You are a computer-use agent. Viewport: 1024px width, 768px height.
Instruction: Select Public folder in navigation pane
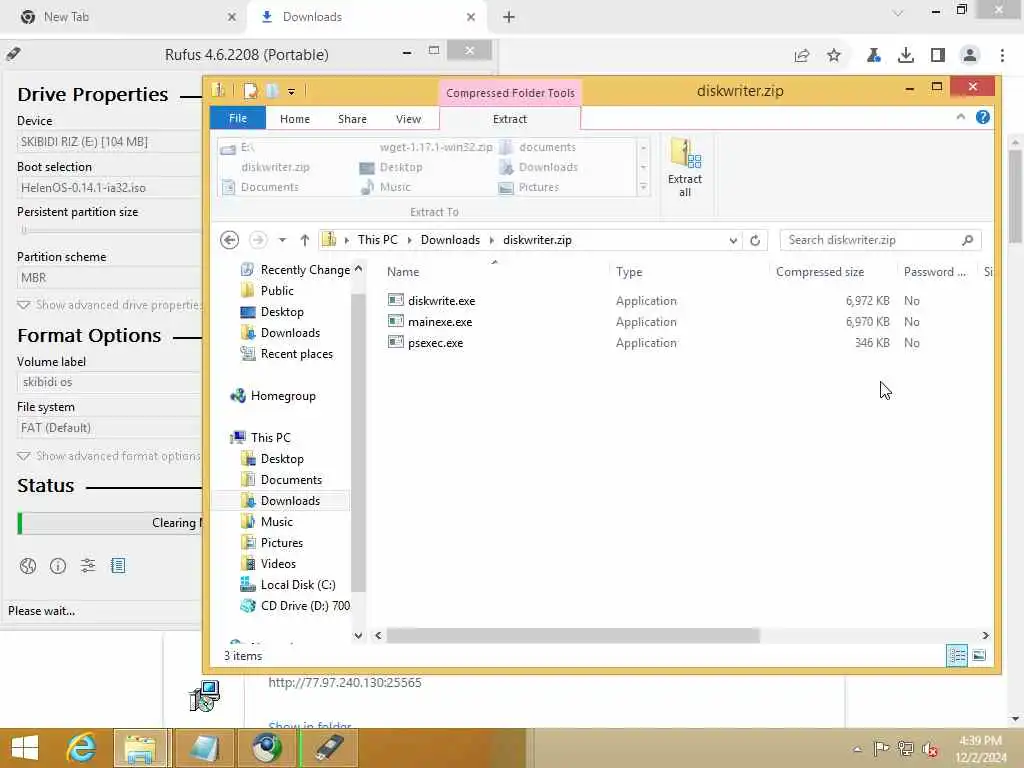click(277, 291)
